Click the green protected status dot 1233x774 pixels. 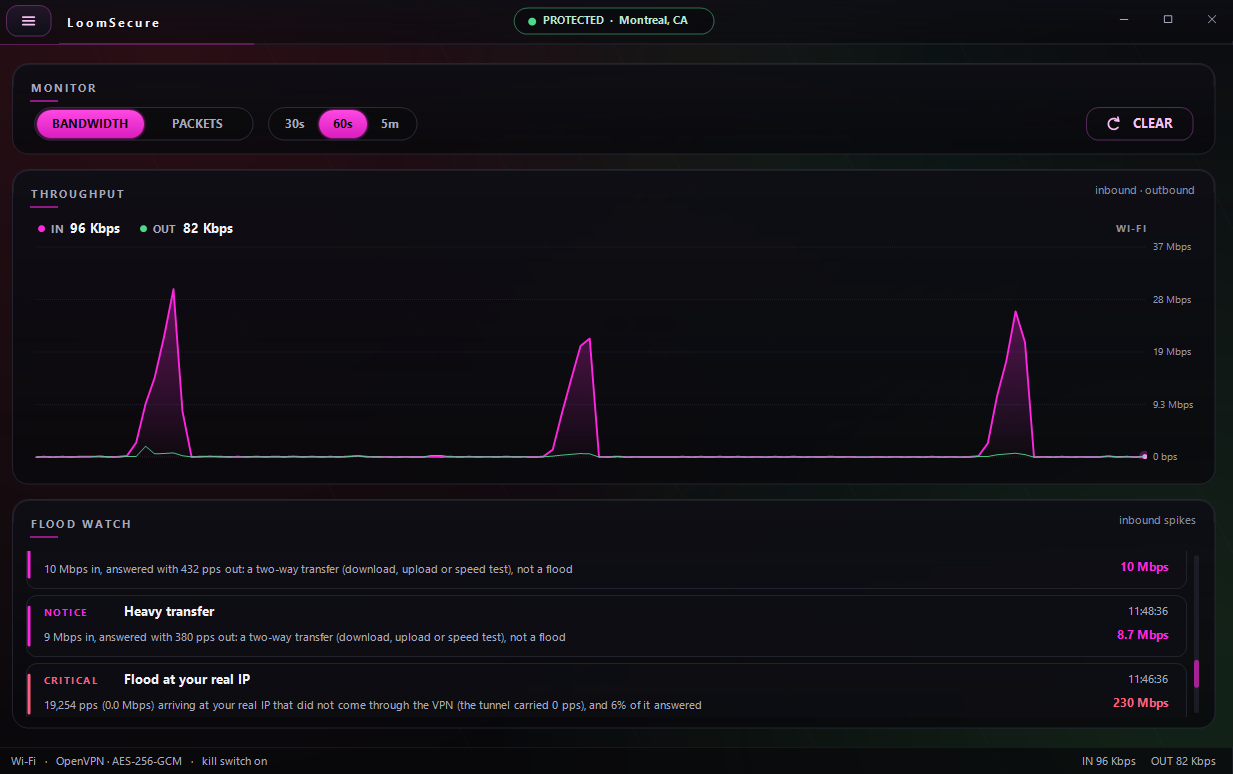(x=532, y=21)
